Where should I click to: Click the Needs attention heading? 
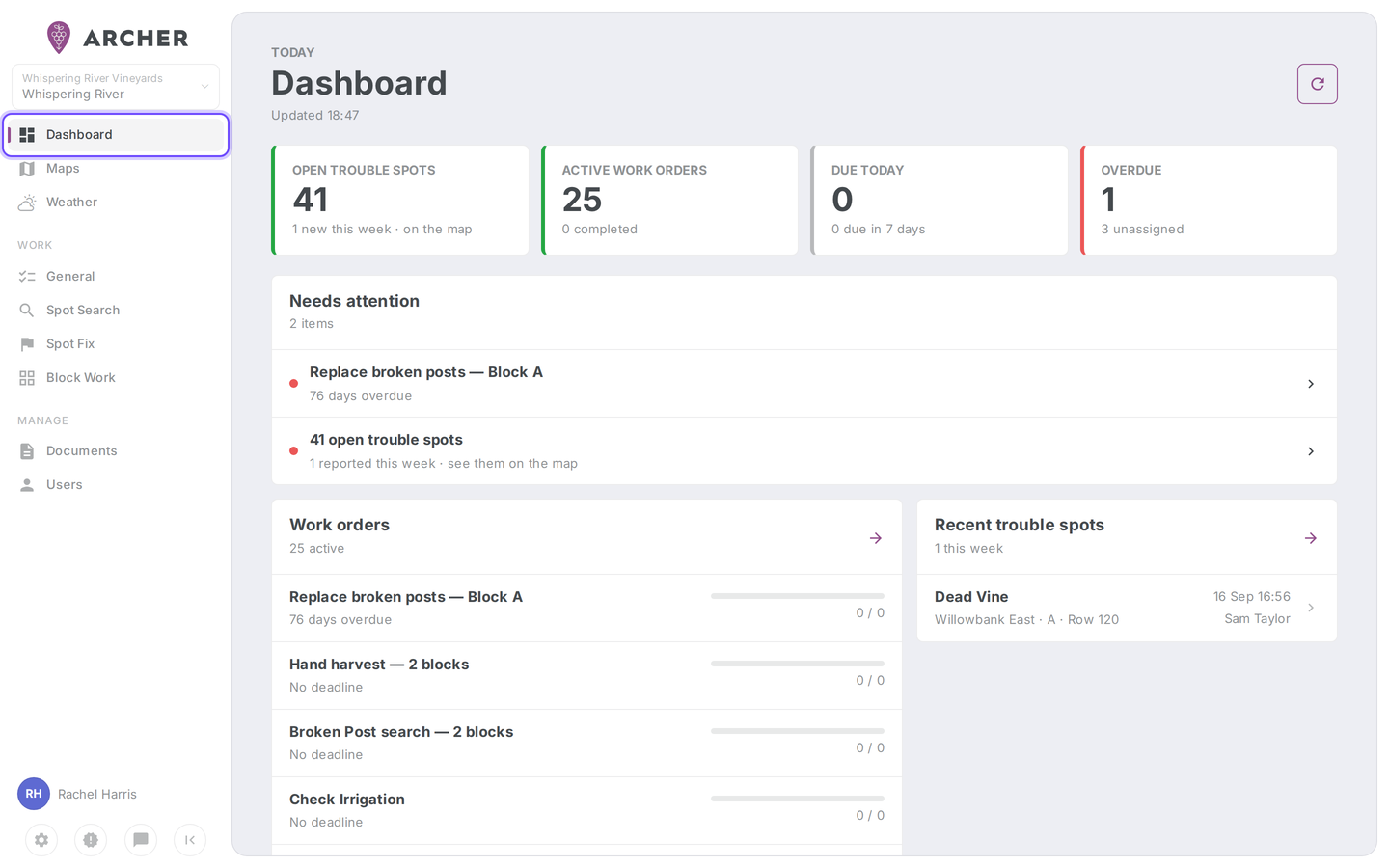(x=354, y=301)
